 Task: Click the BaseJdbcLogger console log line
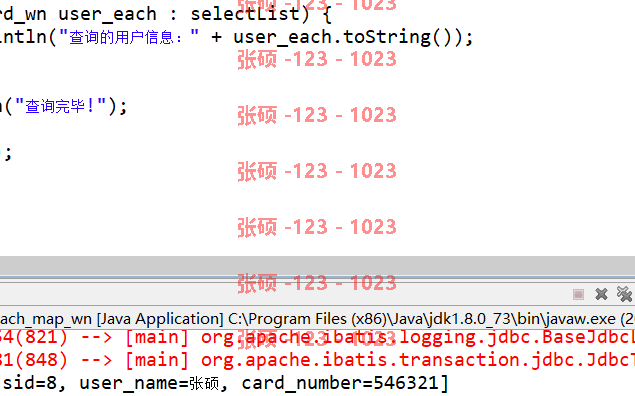[318, 337]
